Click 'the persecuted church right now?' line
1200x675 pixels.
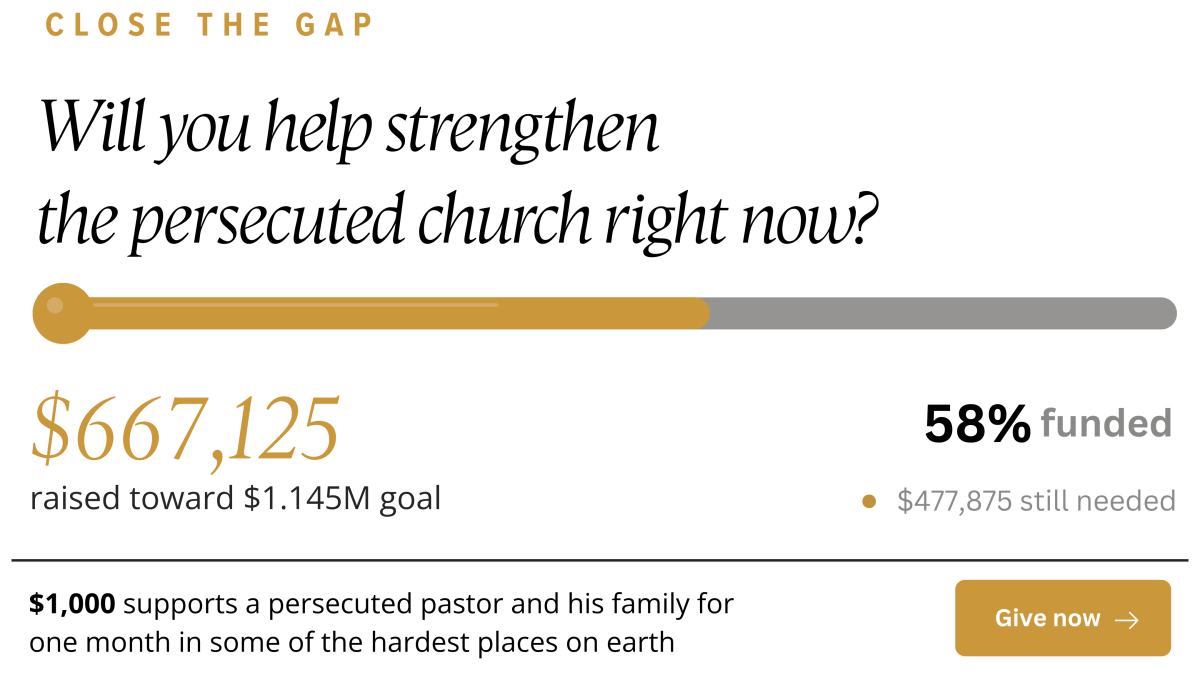[x=458, y=219]
